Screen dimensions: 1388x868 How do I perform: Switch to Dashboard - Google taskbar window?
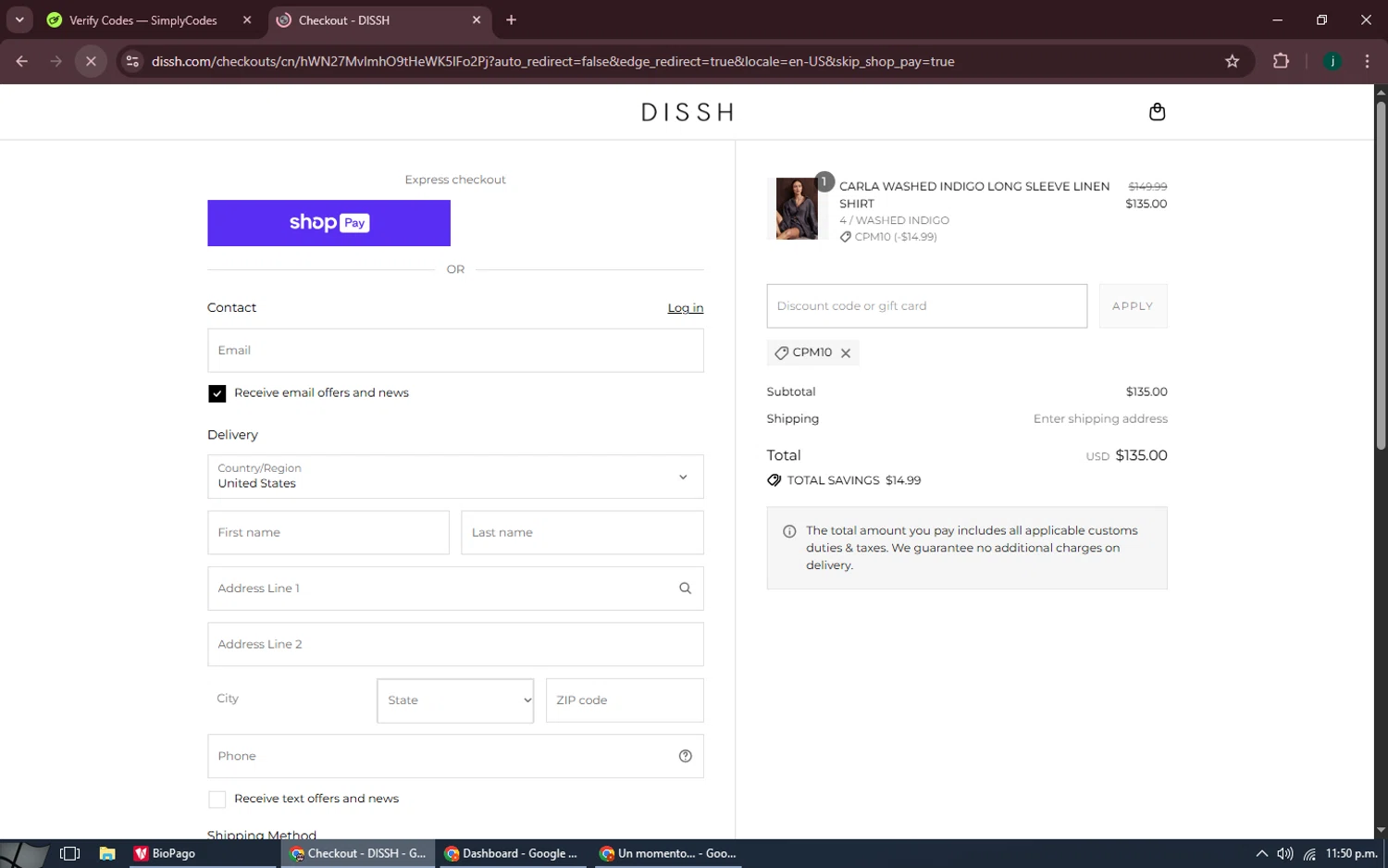(511, 854)
